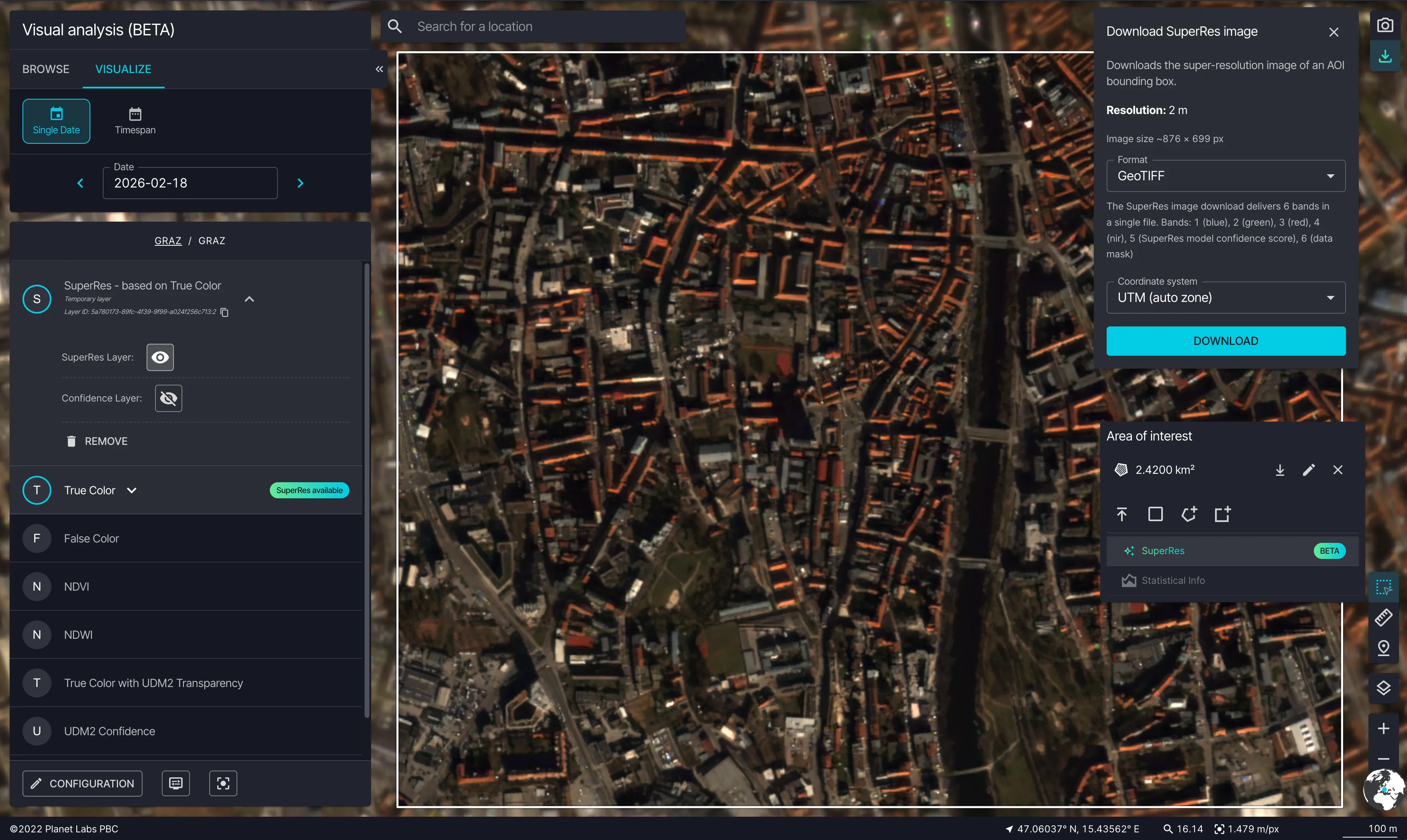Viewport: 1407px width, 840px height.
Task: Select the UDM2 Confidence layer
Action: (x=186, y=731)
